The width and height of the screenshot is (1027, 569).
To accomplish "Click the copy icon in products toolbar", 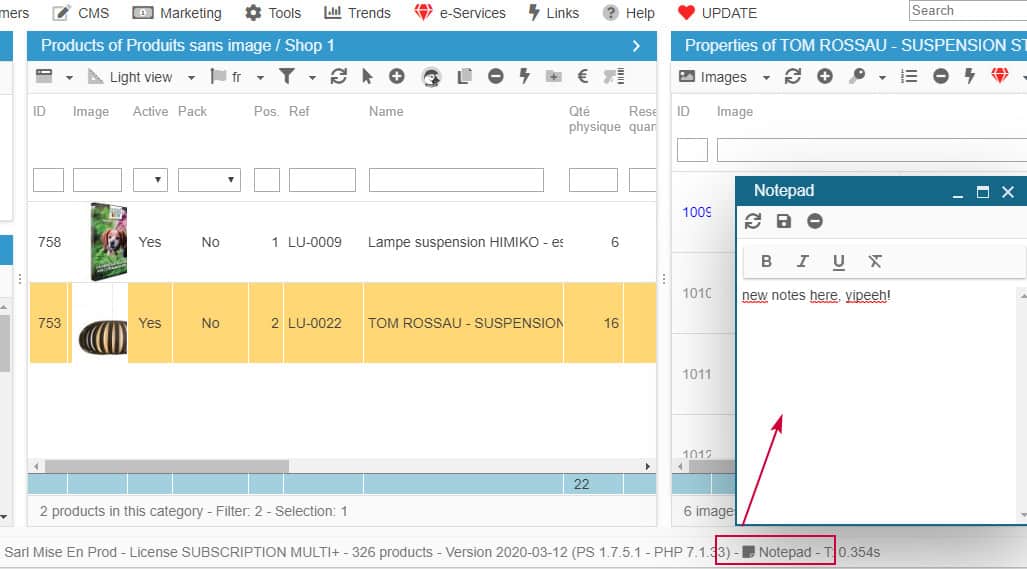I will pos(464,76).
